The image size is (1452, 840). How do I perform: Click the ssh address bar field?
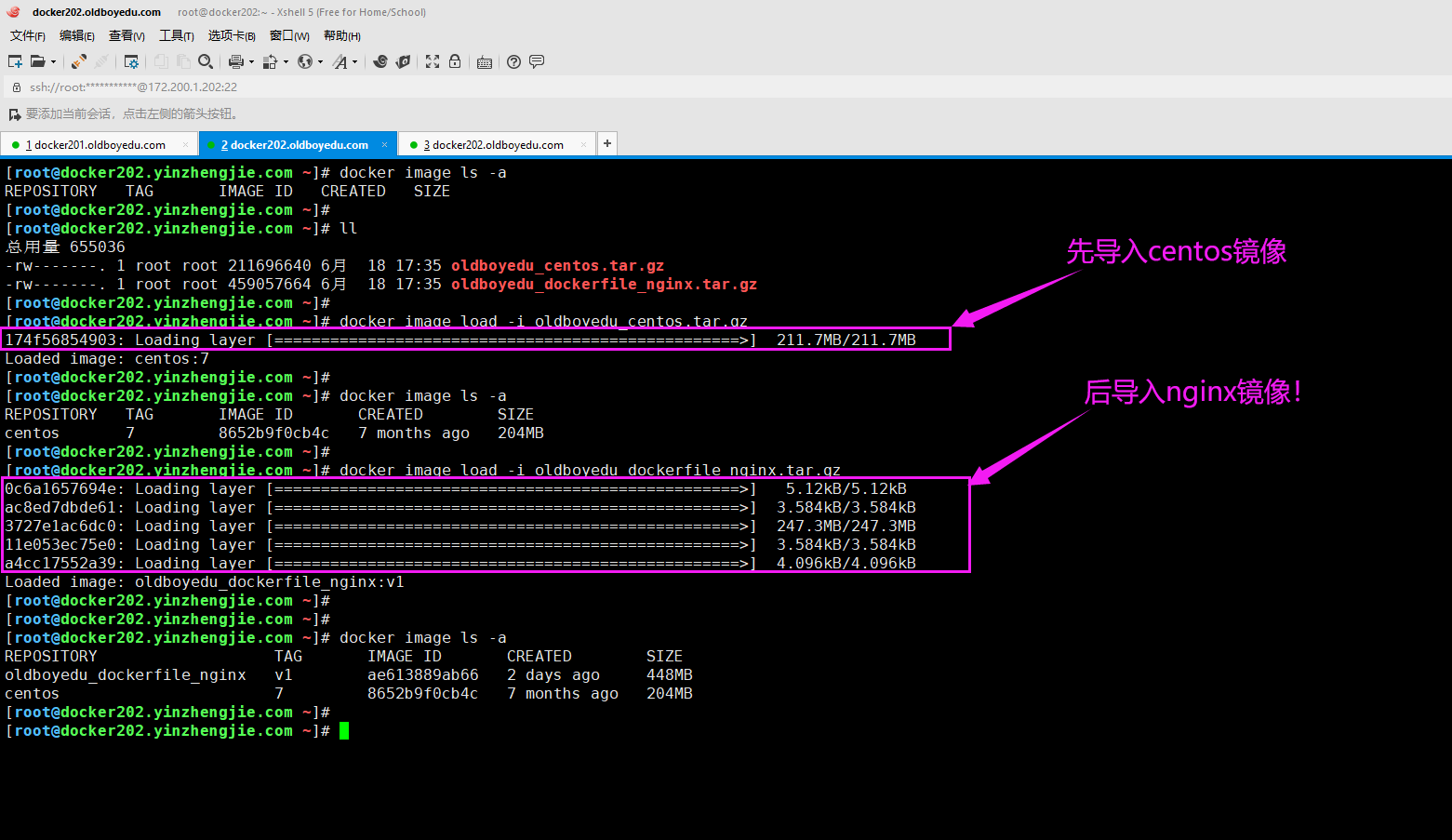372,87
